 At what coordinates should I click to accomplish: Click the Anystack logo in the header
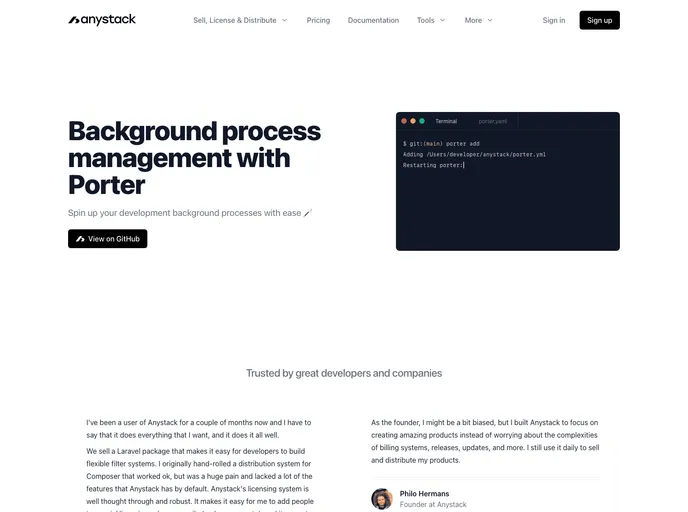(x=102, y=20)
